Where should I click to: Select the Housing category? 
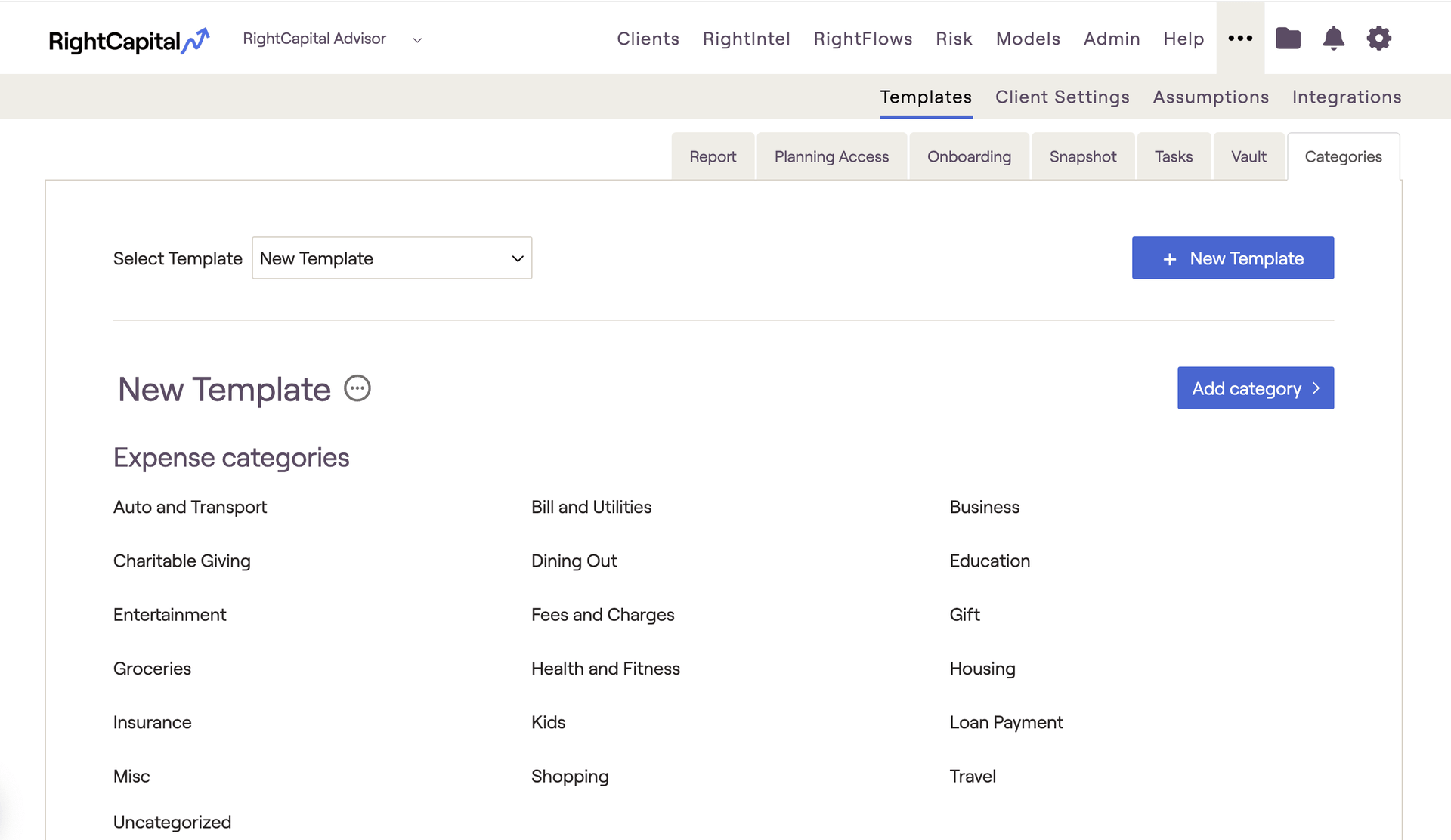click(x=982, y=669)
